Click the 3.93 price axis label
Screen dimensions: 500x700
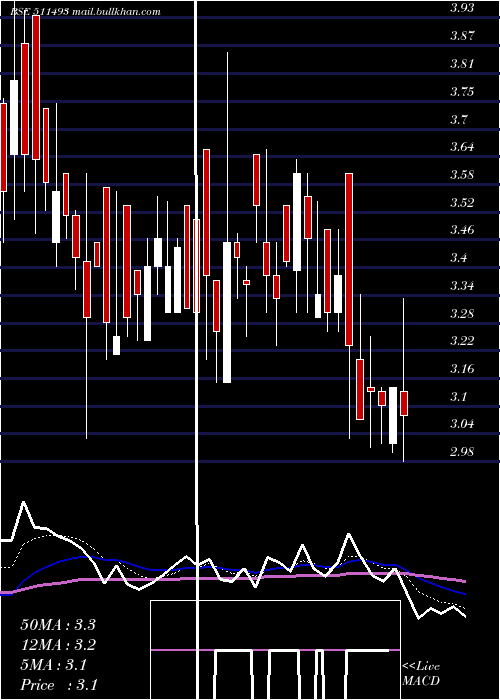[462, 8]
